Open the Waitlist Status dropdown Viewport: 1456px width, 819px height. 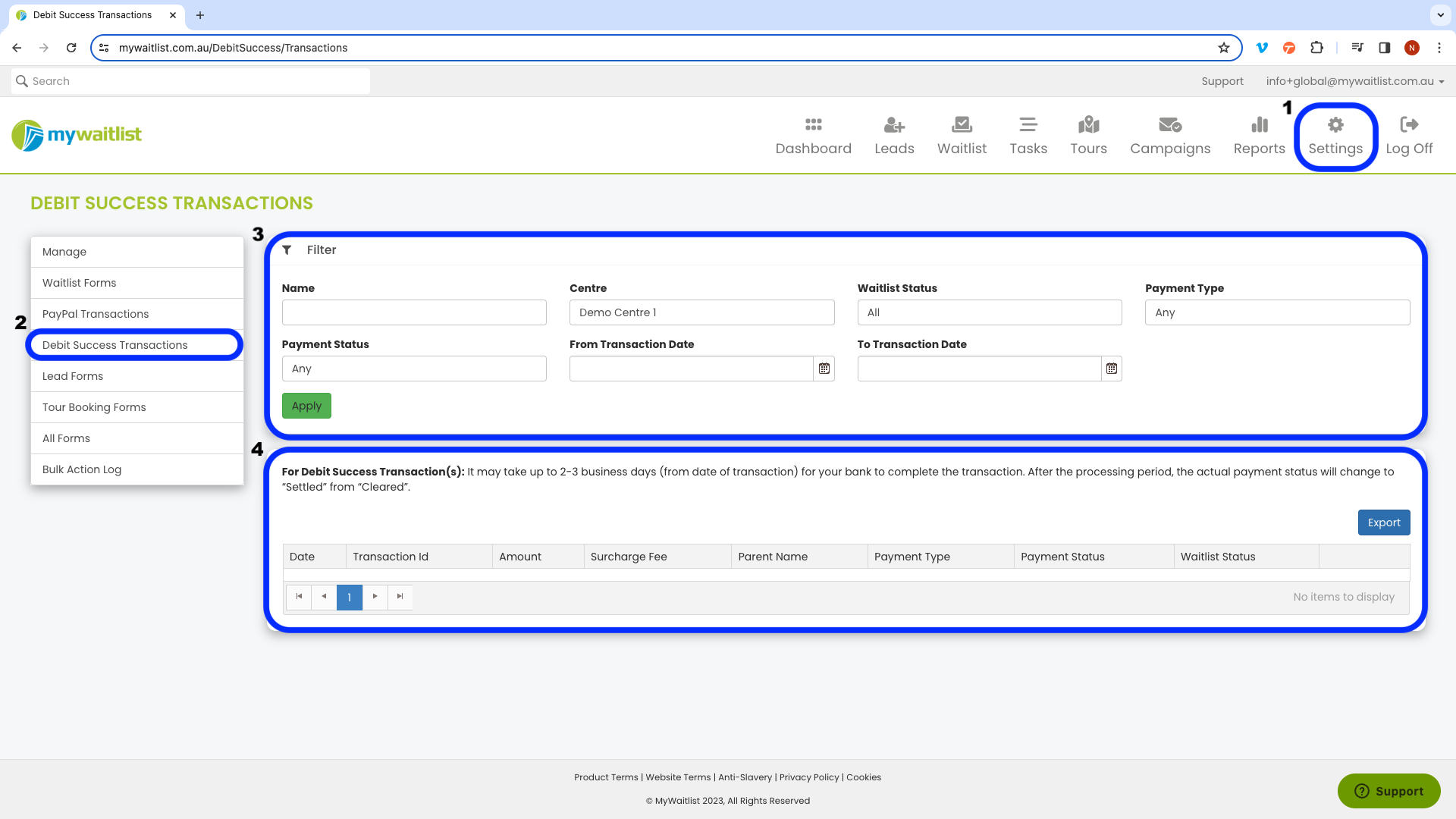pos(989,312)
